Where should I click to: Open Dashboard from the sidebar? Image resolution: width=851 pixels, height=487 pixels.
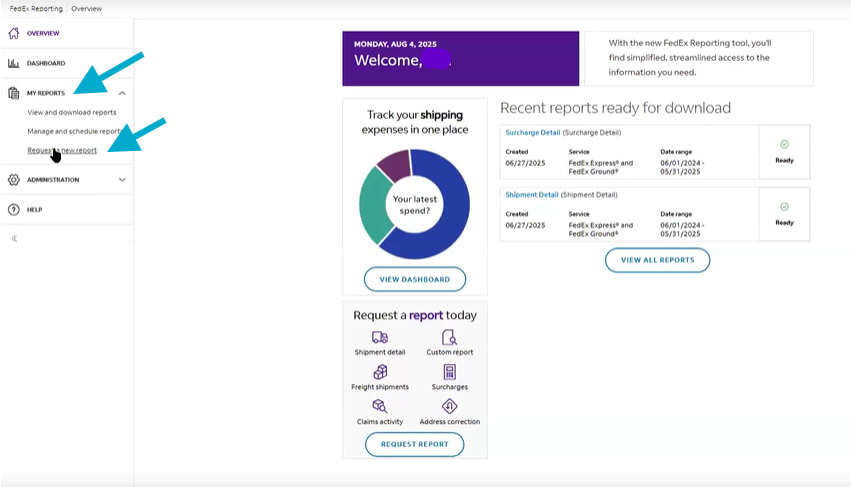pos(46,63)
